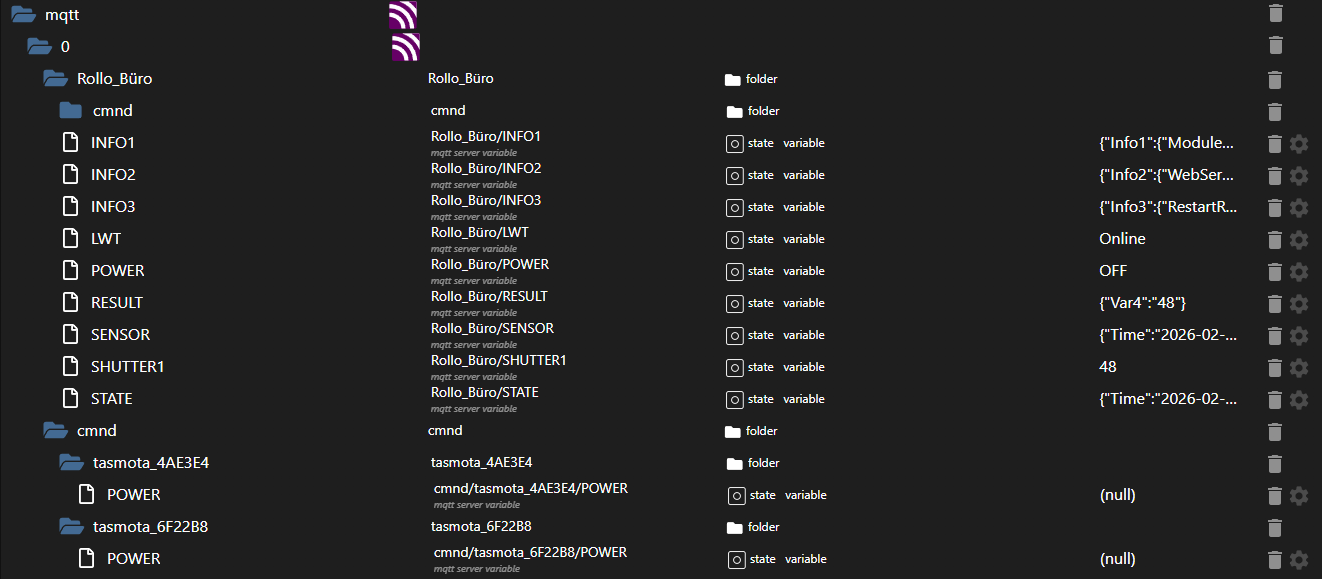This screenshot has width=1322, height=579.
Task: Click the document icon beside SENSOR
Action: tap(70, 334)
